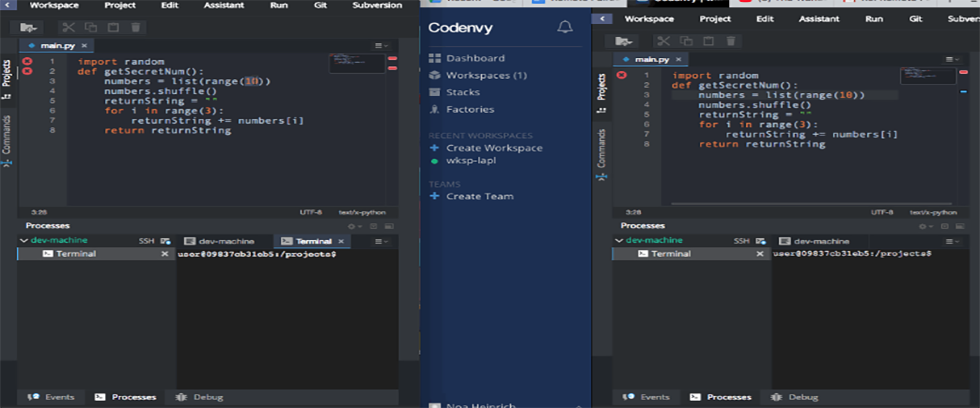Open the editor tab list menu in right IDE
This screenshot has height=408, width=980.
(x=952, y=59)
